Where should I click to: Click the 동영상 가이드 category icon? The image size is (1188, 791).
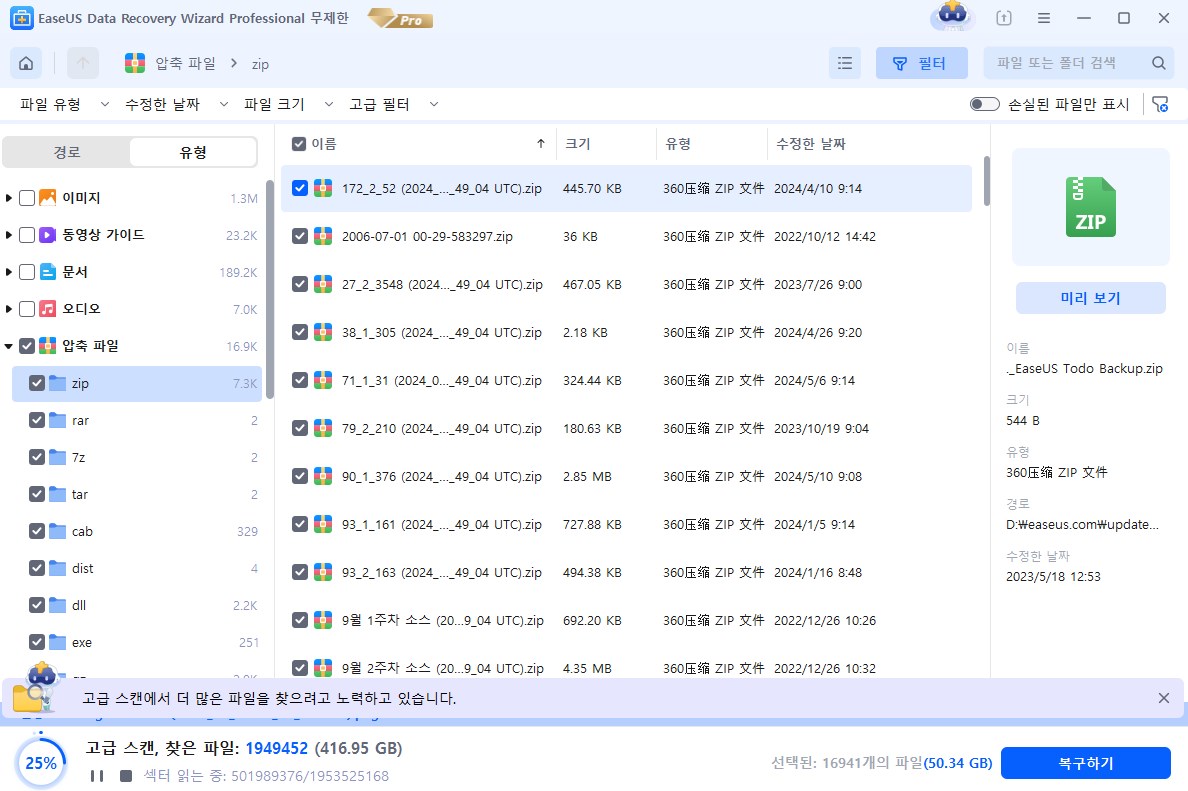pos(48,235)
